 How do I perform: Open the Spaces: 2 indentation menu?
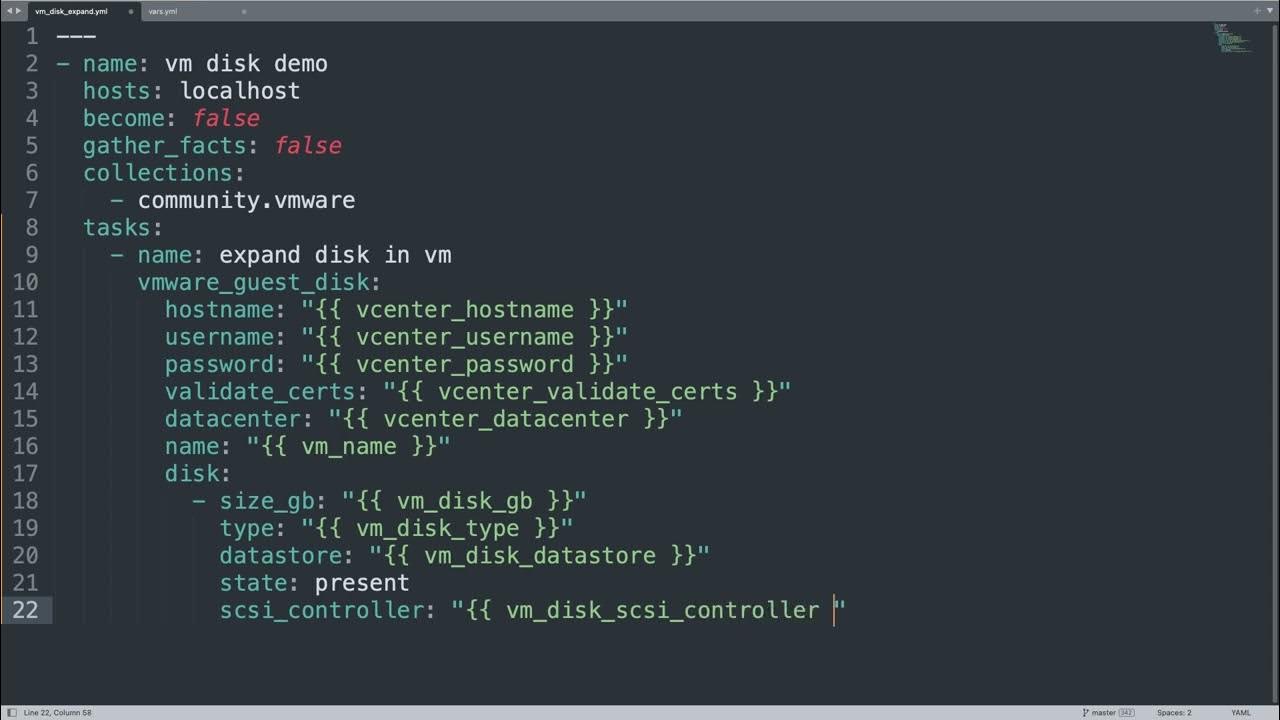[x=1174, y=712]
